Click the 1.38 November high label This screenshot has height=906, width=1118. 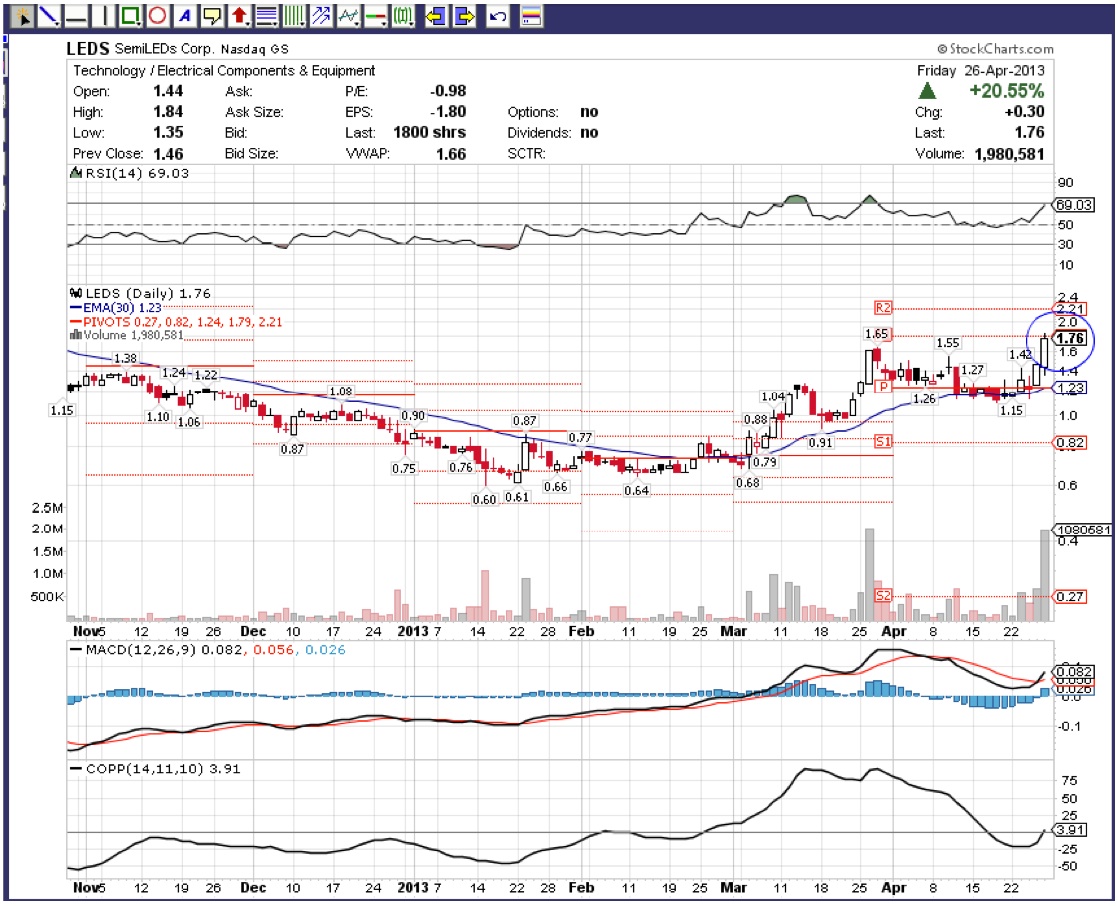(x=125, y=358)
